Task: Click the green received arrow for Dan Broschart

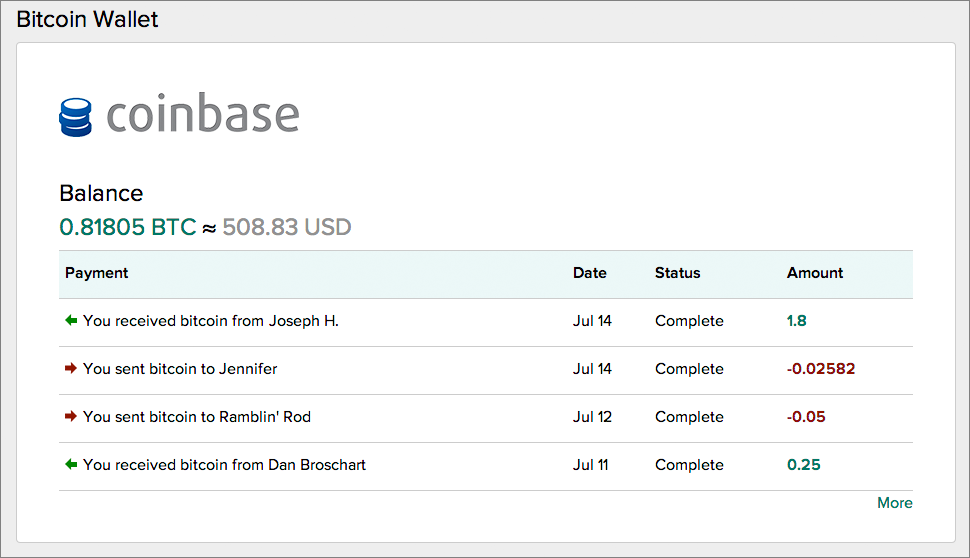Action: click(71, 464)
